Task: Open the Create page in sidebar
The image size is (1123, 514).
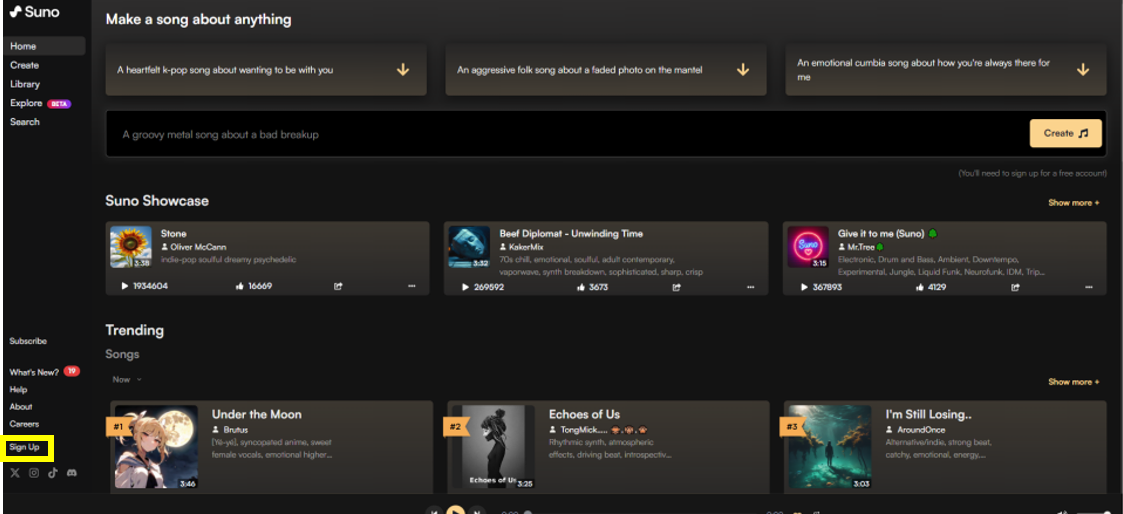Action: click(24, 65)
